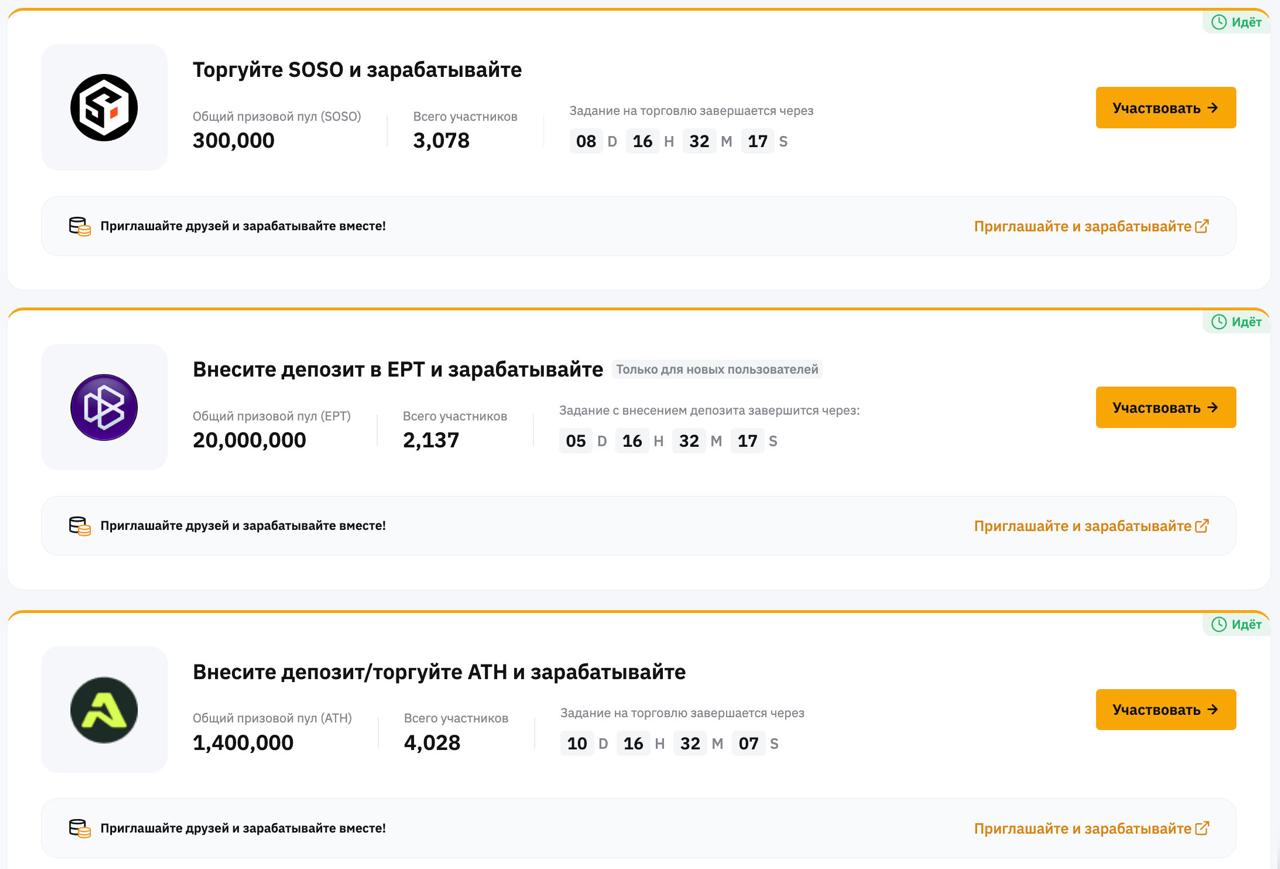Image resolution: width=1280 pixels, height=869 pixels.
Task: Click the Только для новых пользователей tag
Action: click(x=717, y=369)
